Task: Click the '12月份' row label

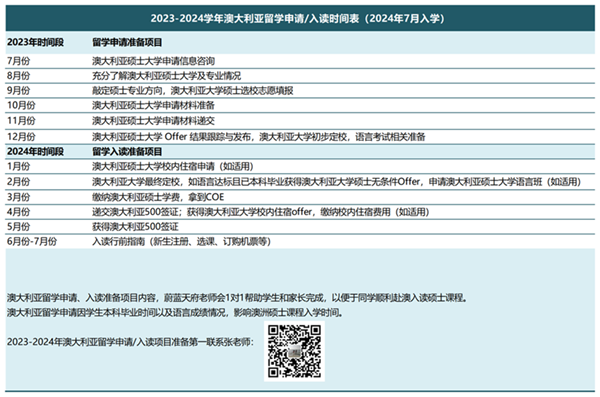Action: tap(21, 137)
